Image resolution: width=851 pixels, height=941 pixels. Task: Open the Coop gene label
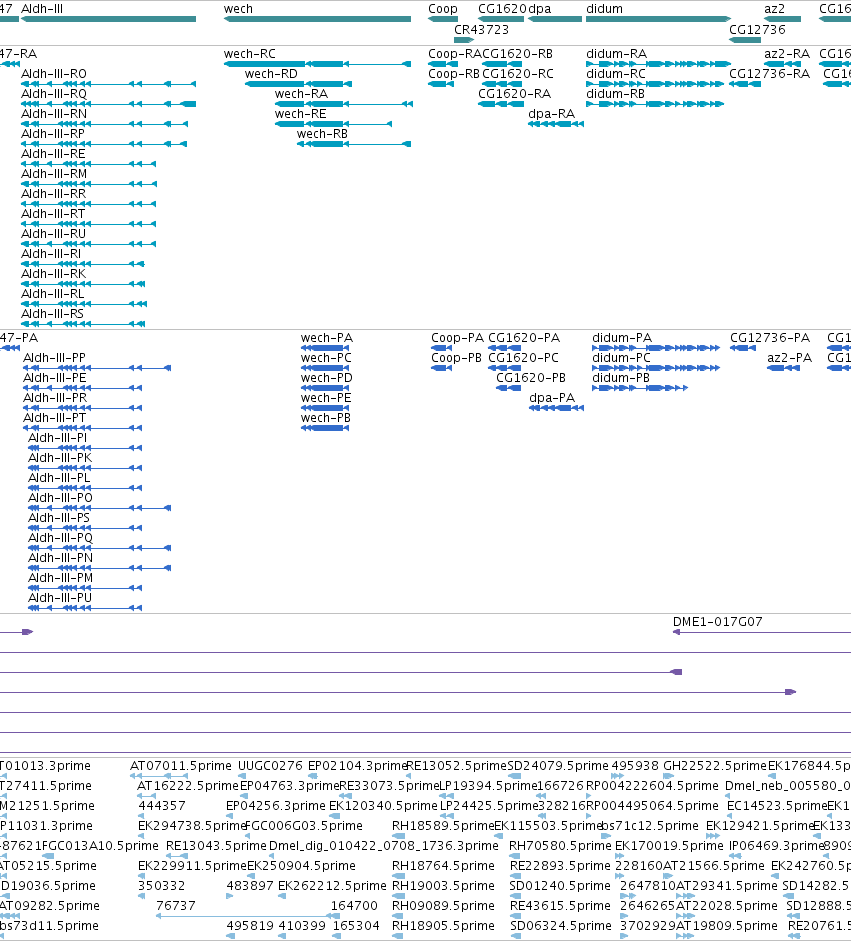[443, 9]
